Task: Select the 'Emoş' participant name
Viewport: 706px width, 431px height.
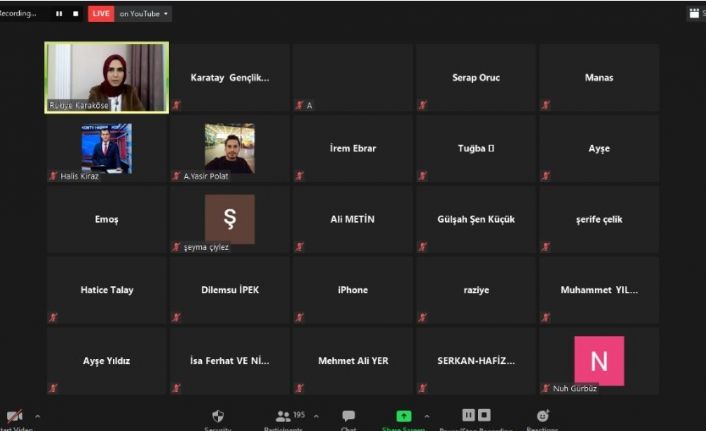Action: (107, 219)
